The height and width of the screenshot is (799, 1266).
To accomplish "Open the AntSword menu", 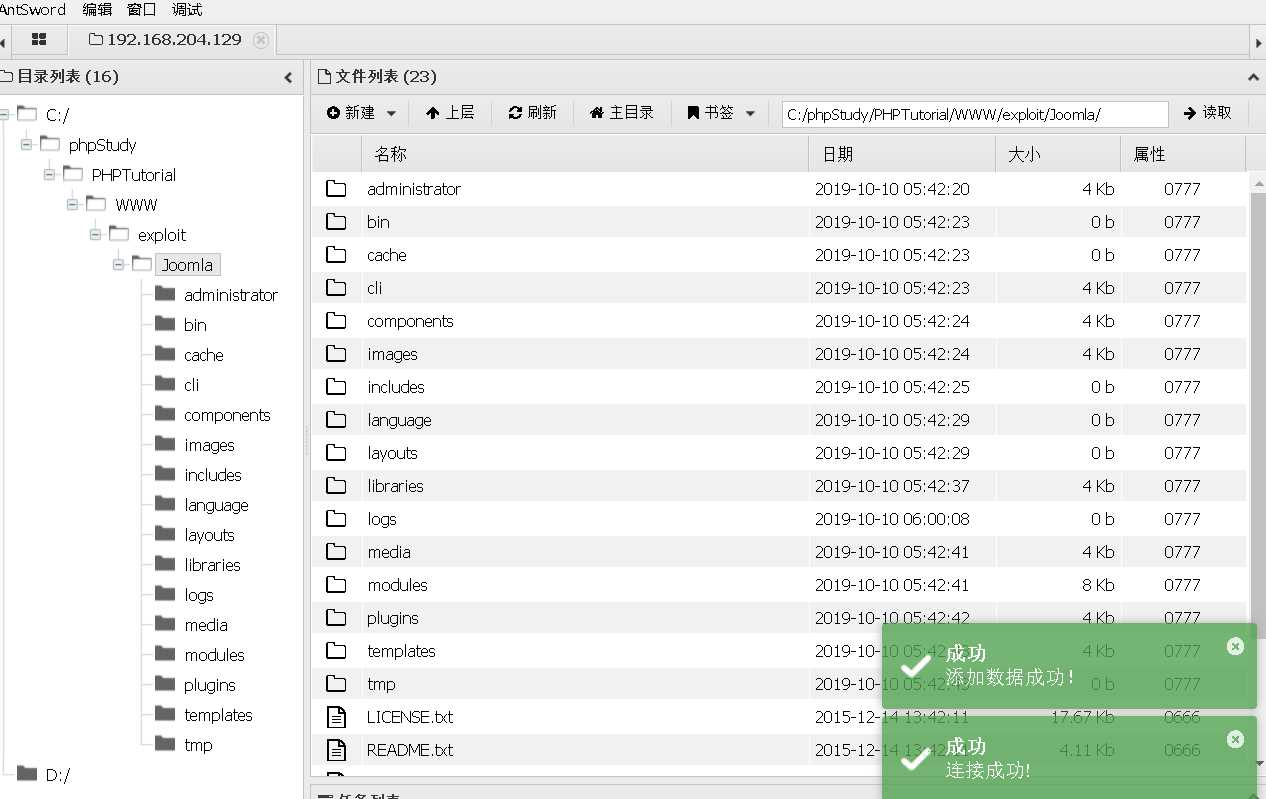I will [32, 10].
